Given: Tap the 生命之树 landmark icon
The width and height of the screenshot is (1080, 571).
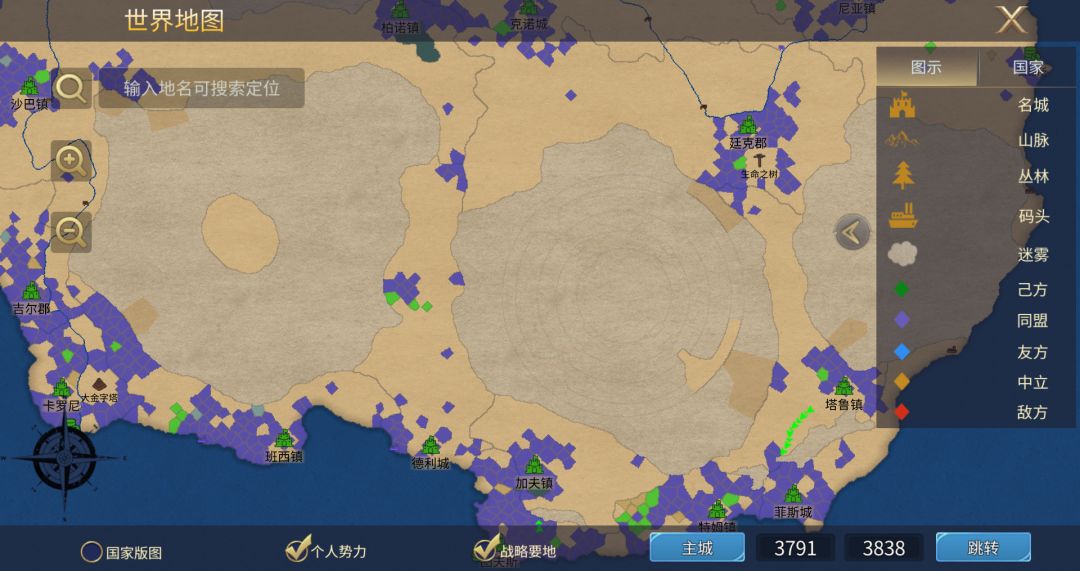Looking at the screenshot, I should tap(759, 160).
